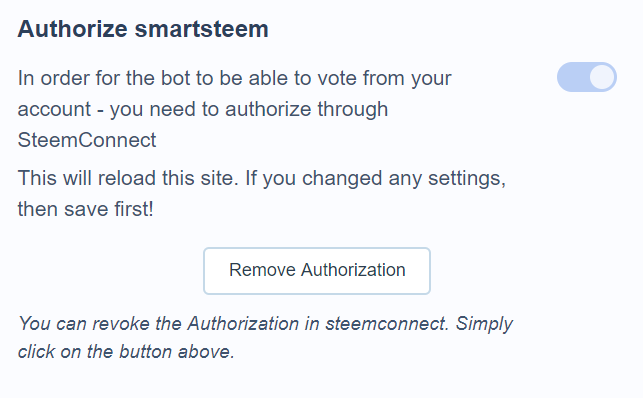Click the italic word "Simply" in the note
Image resolution: width=643 pixels, height=398 pixels.
point(484,324)
